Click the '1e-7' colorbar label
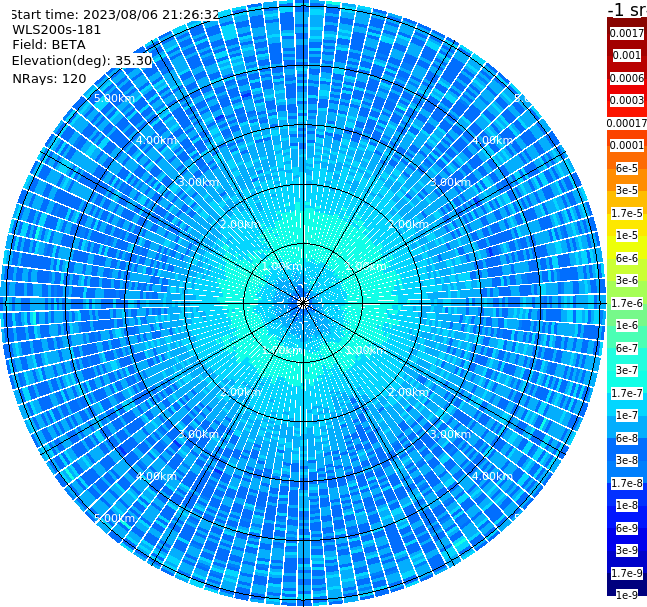 (x=627, y=415)
